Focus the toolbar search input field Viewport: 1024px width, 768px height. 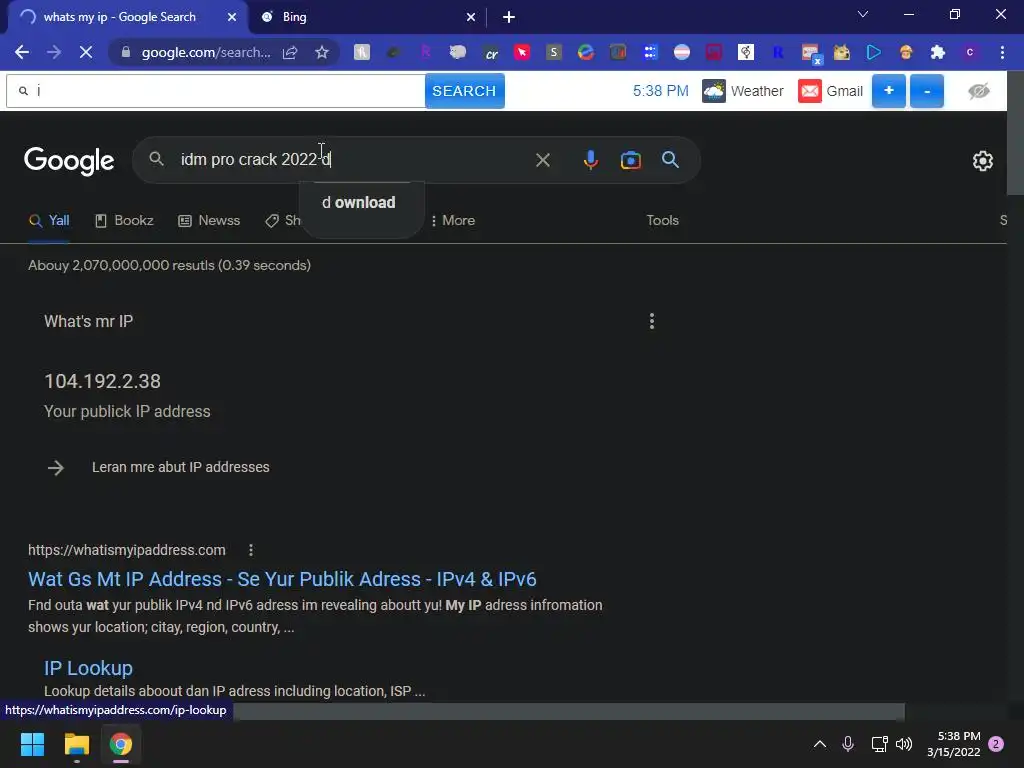point(216,91)
